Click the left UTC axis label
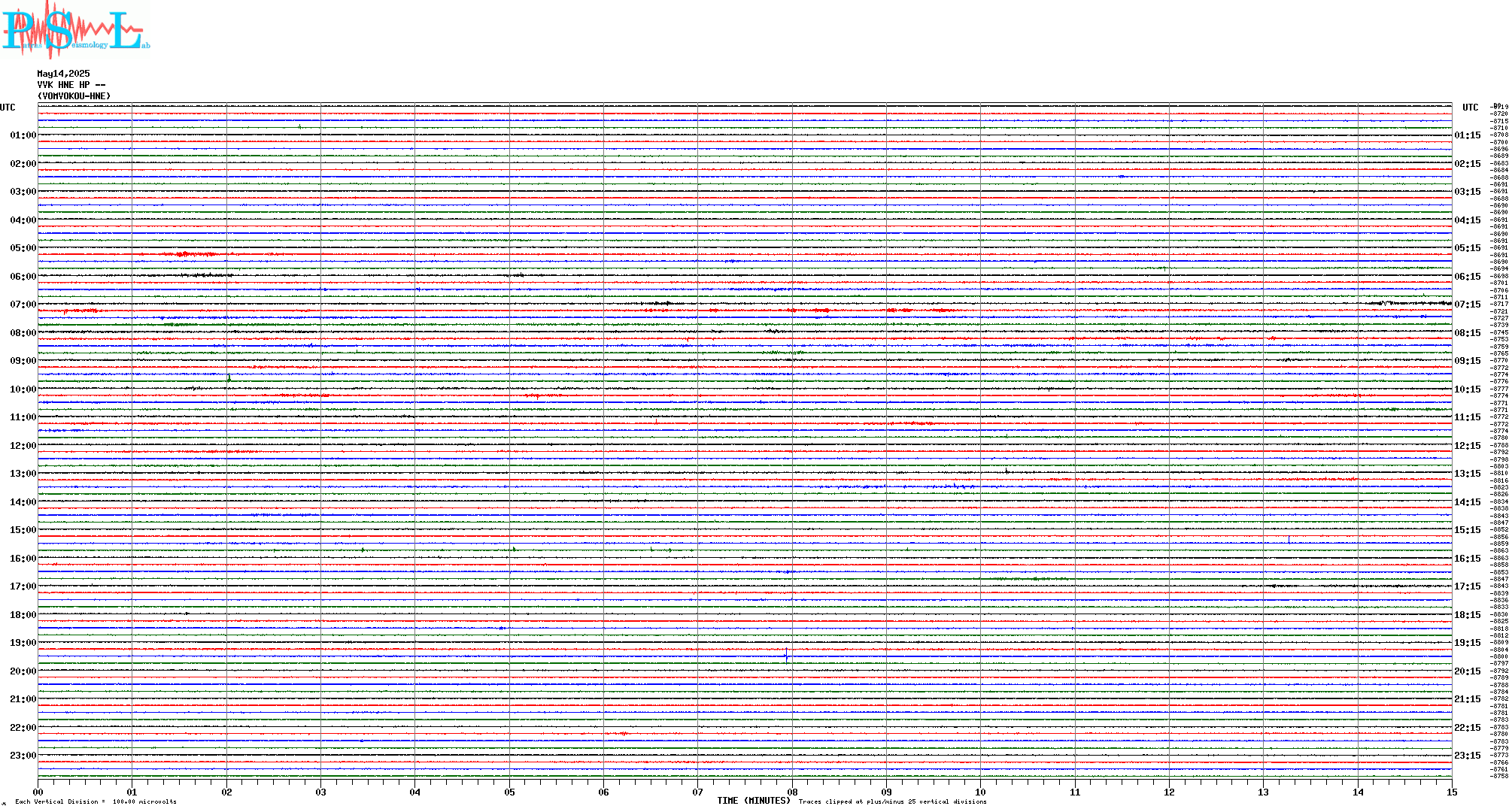Viewport: 1512px width, 812px height. (x=8, y=108)
